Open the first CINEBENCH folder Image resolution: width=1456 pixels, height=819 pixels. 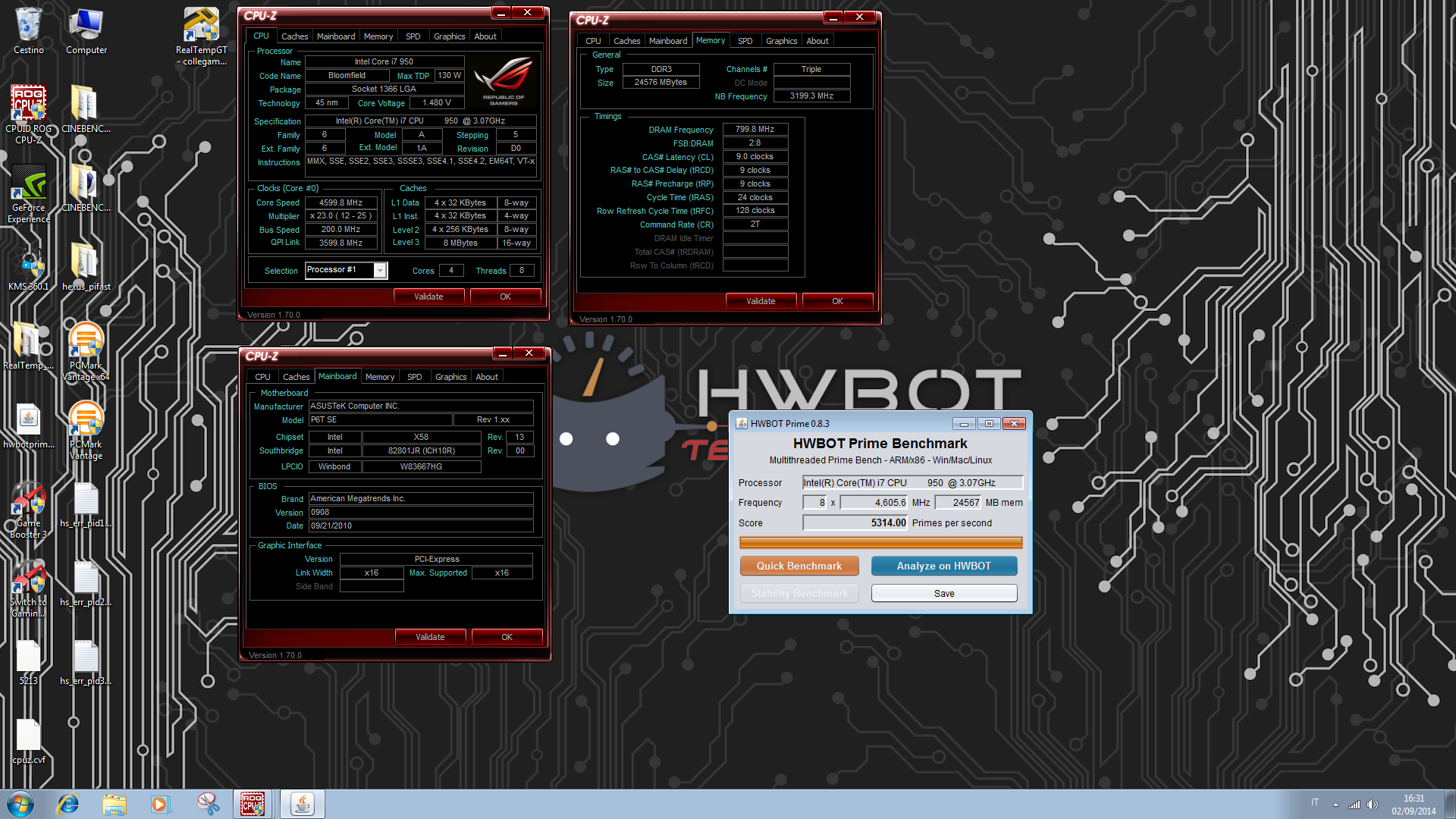click(x=86, y=108)
